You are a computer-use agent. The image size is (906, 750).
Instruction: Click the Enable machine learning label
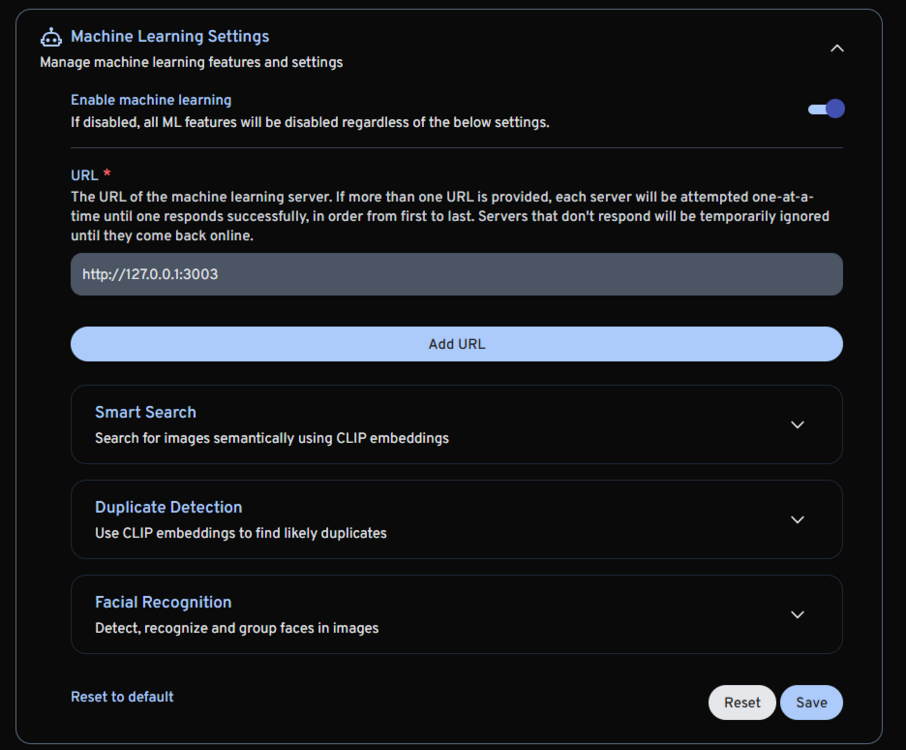[x=151, y=100]
